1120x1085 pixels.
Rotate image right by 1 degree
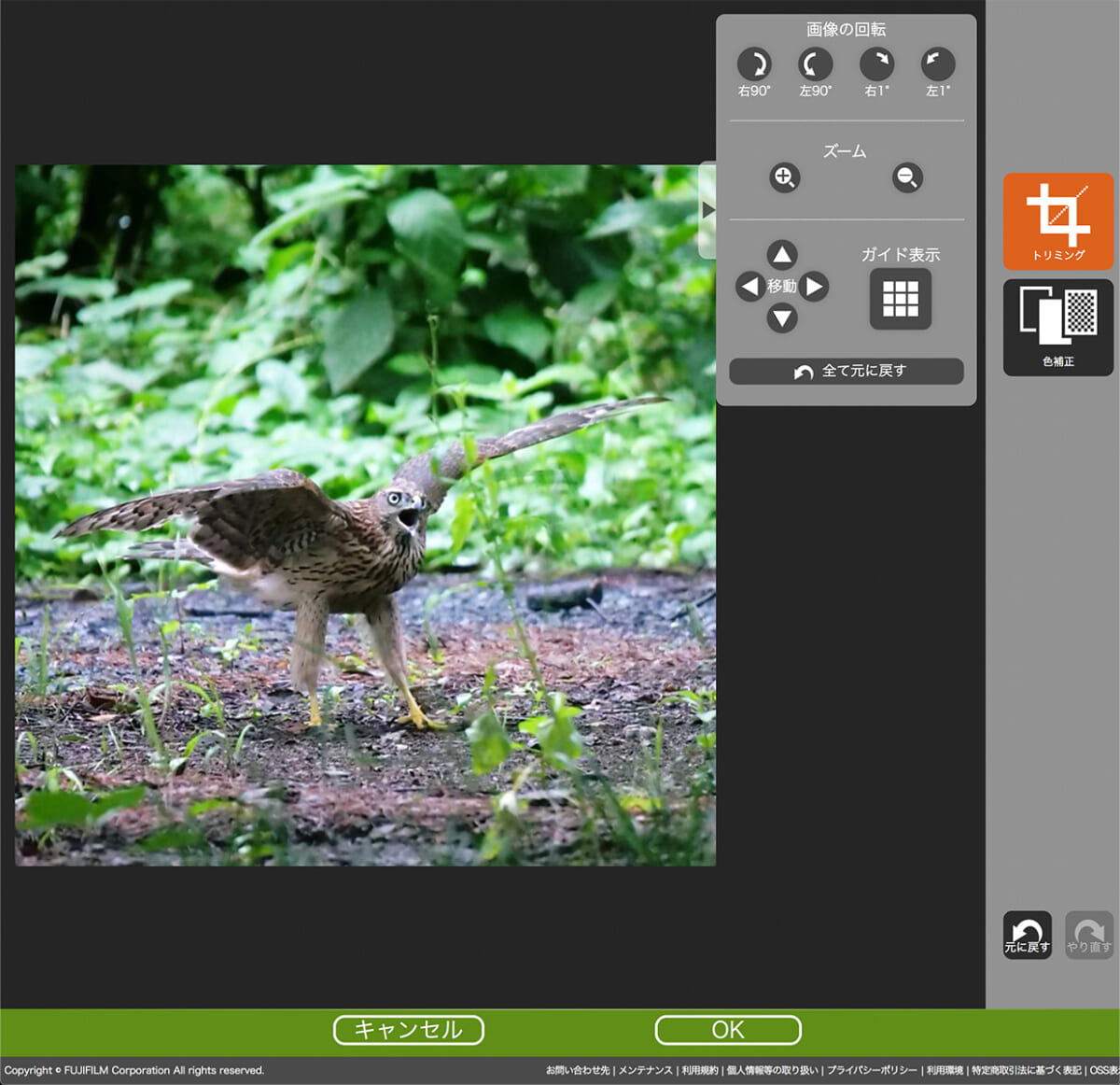[876, 64]
